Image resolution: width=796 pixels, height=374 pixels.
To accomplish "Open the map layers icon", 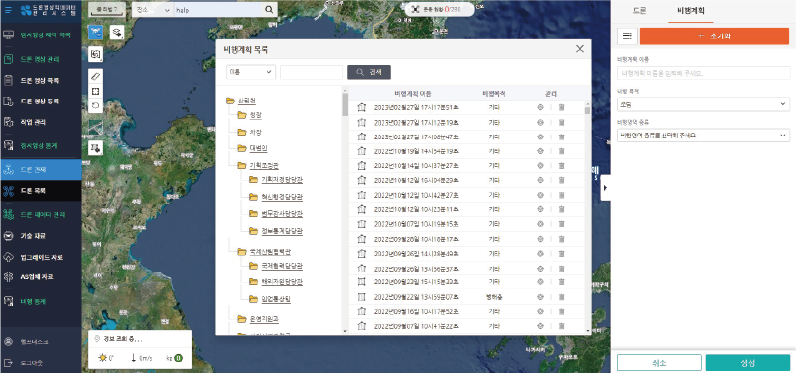I will point(117,32).
